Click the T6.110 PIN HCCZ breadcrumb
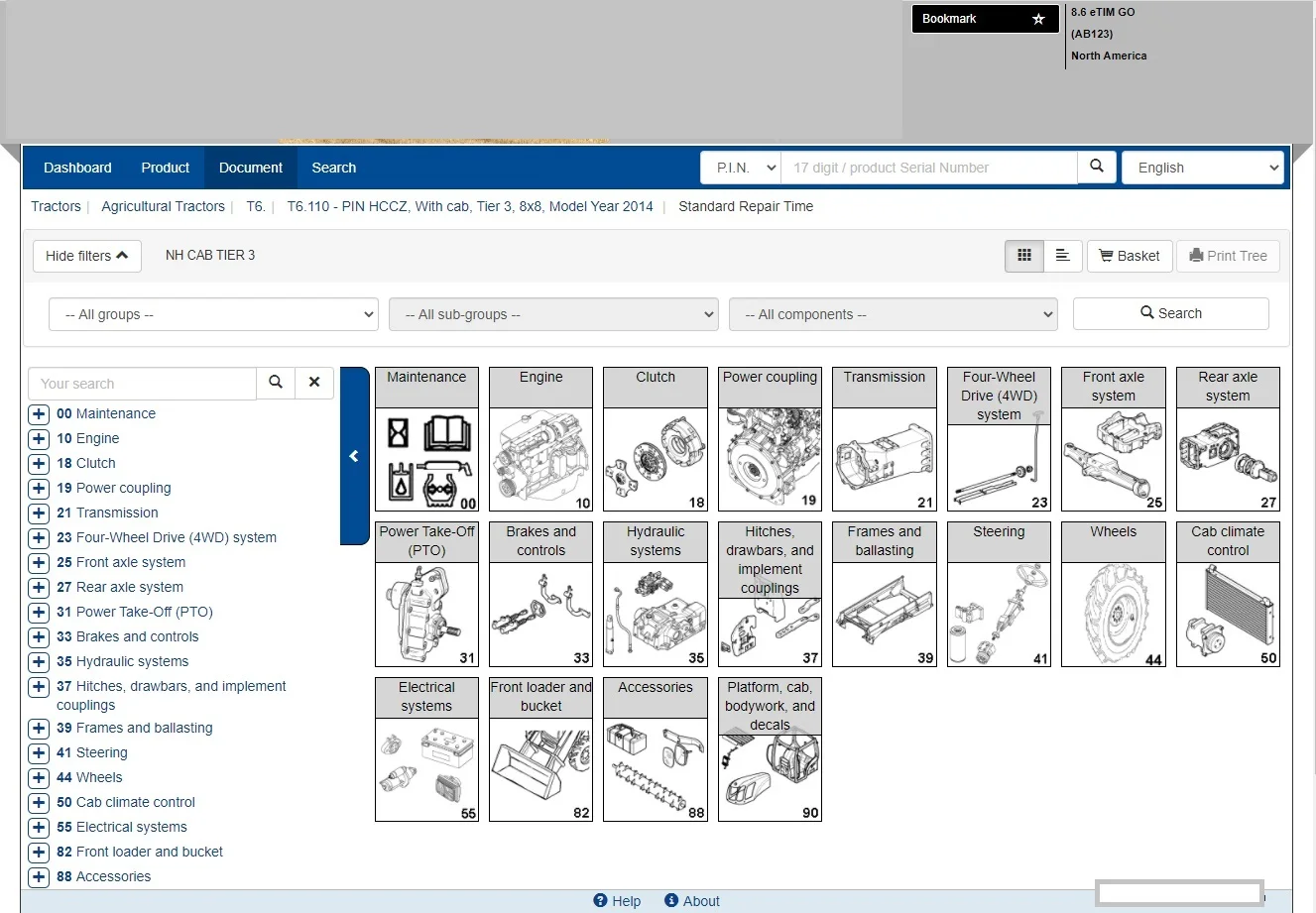This screenshot has height=913, width=1316. (470, 206)
